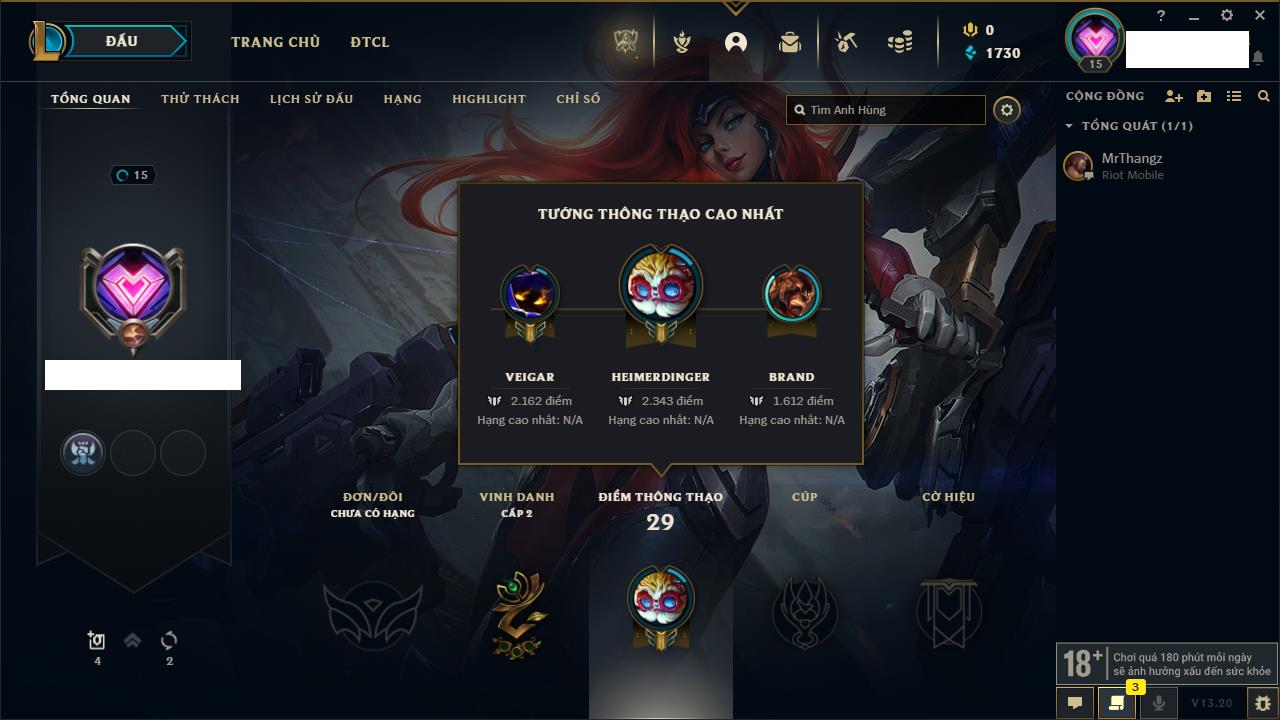Open the Heimerdinger mastery portrait
The image size is (1280, 720).
coord(660,285)
